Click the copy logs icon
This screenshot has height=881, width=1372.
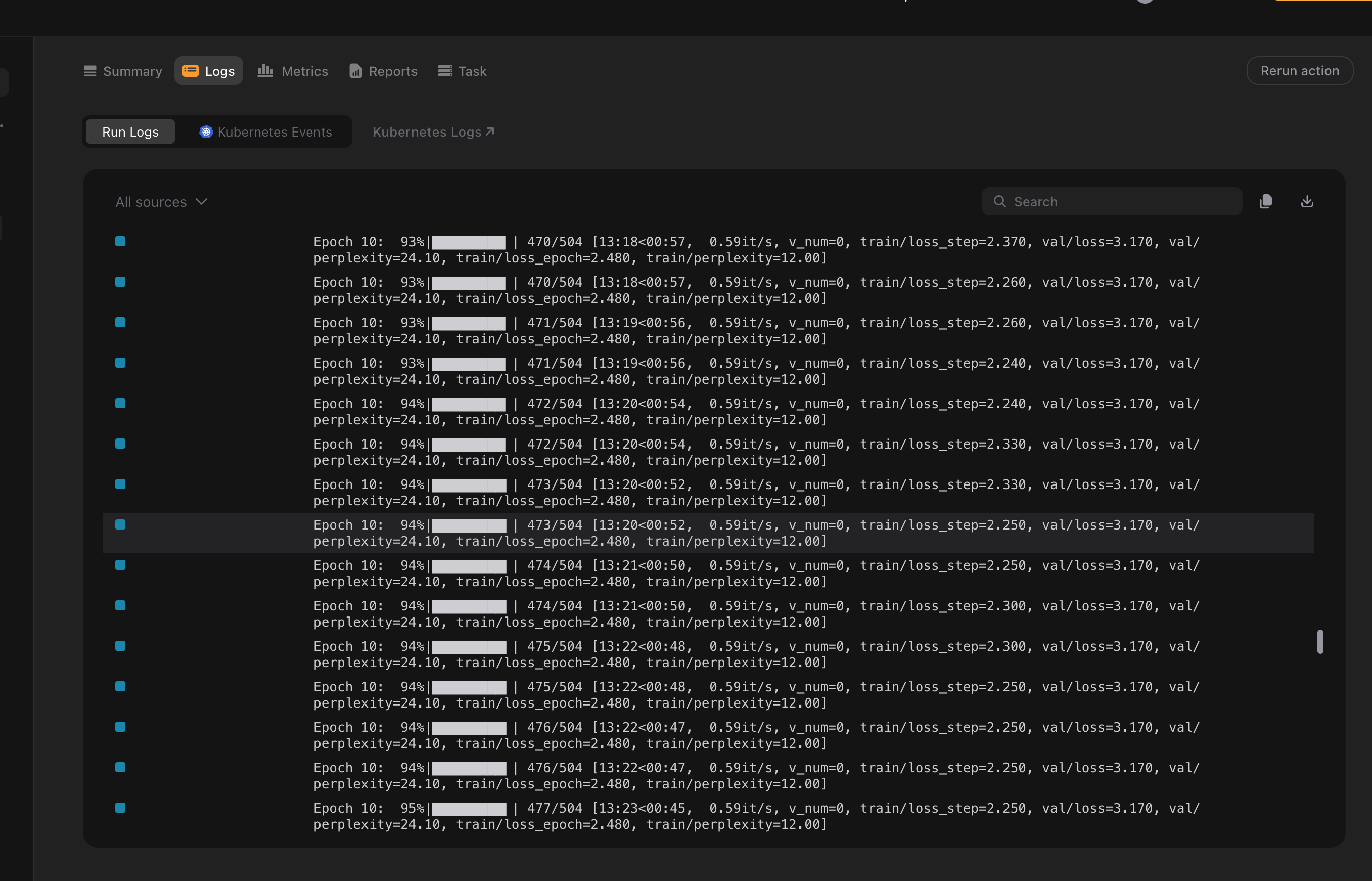point(1266,201)
